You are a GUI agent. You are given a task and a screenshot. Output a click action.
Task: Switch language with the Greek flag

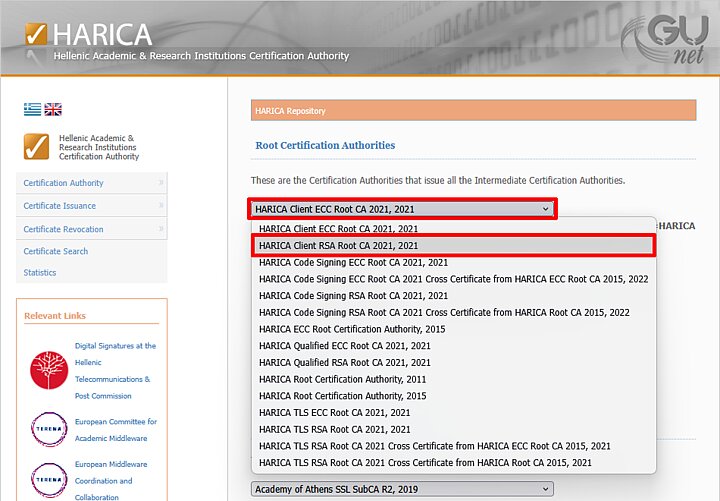coord(32,109)
